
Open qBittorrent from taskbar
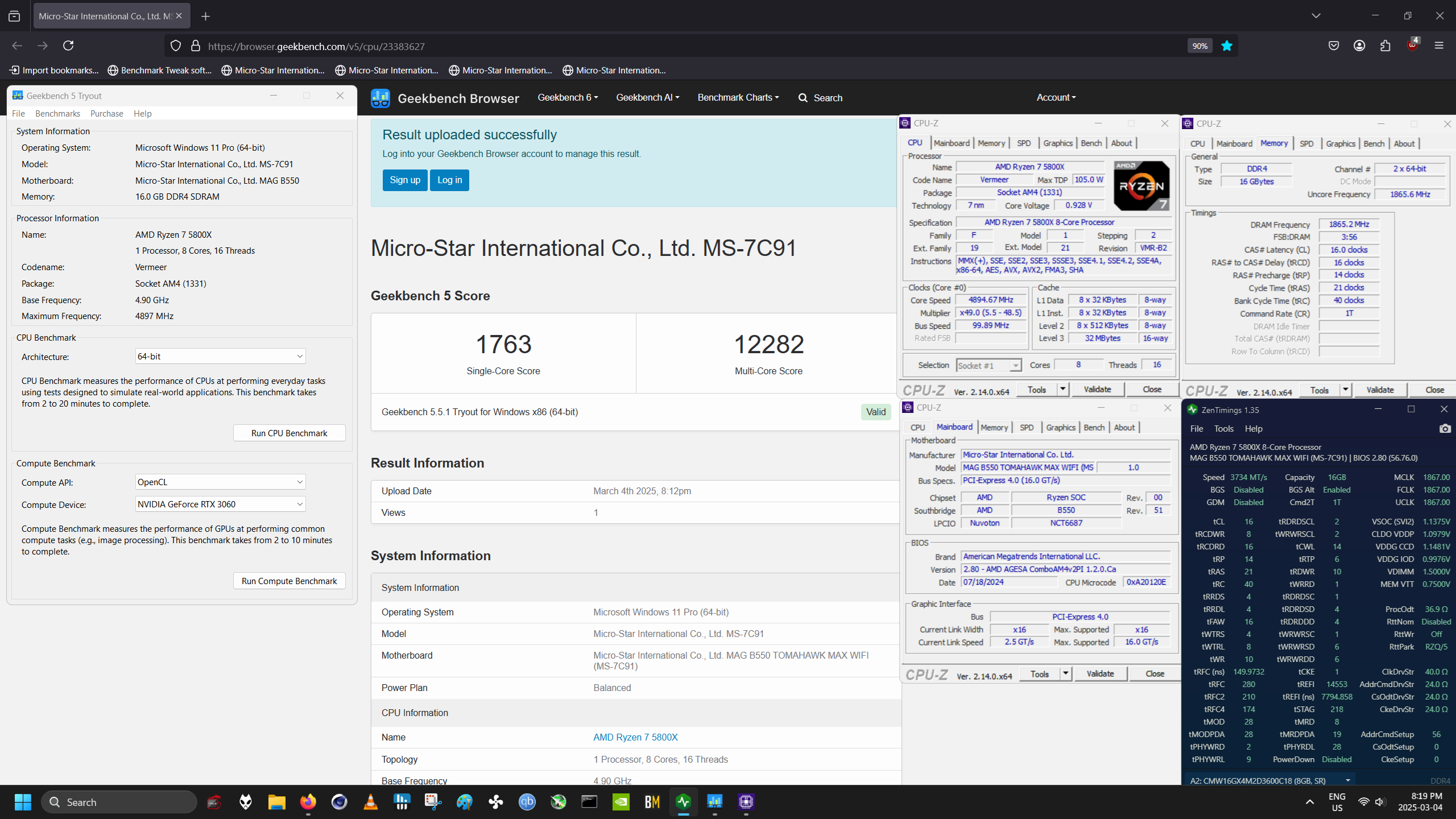pyautogui.click(x=527, y=802)
